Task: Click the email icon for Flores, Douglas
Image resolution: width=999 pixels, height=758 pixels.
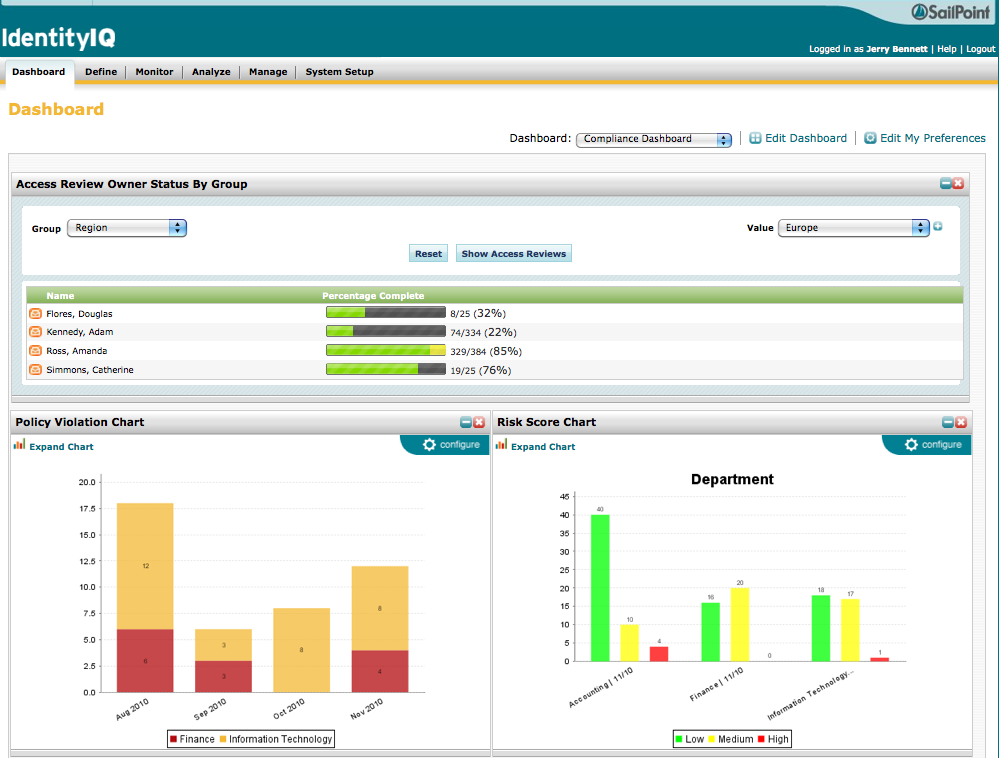Action: (36, 313)
